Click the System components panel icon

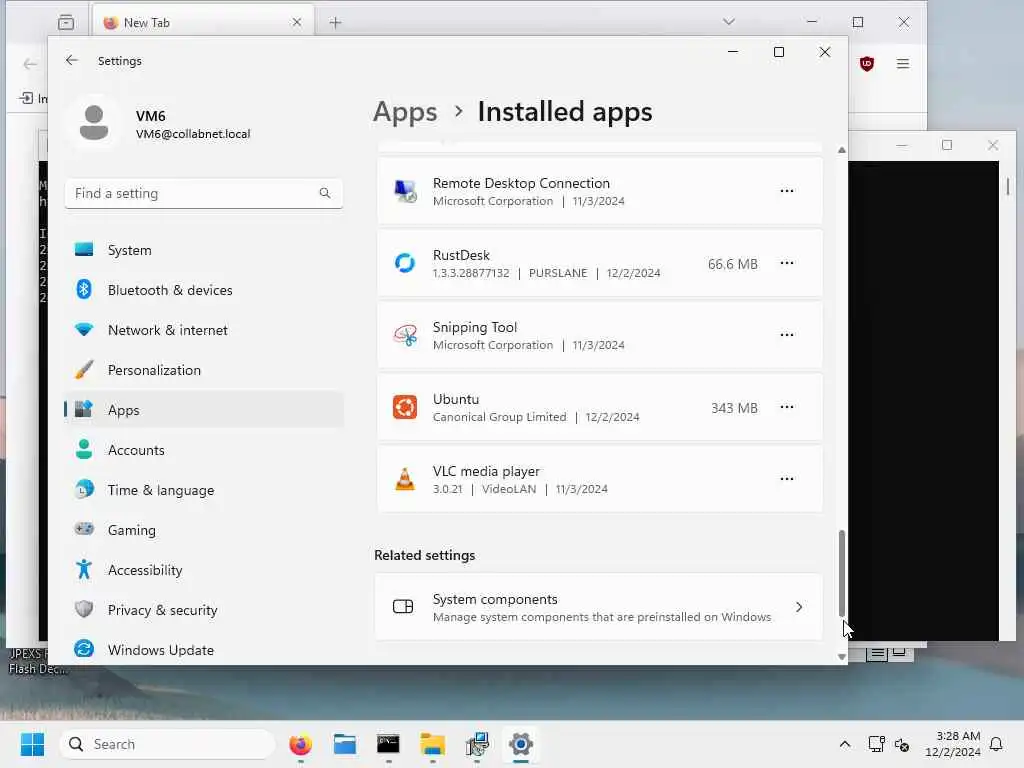coord(403,607)
